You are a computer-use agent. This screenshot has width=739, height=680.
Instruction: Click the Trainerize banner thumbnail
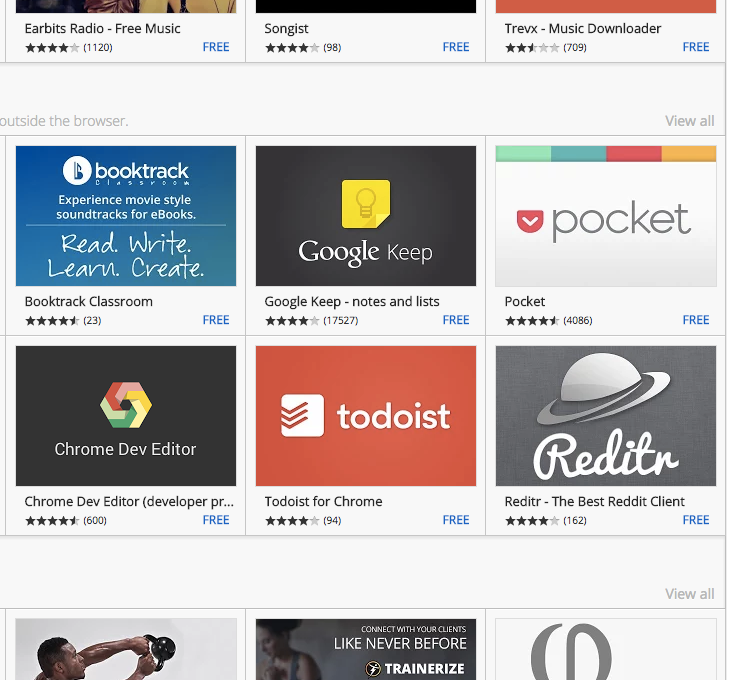(366, 649)
